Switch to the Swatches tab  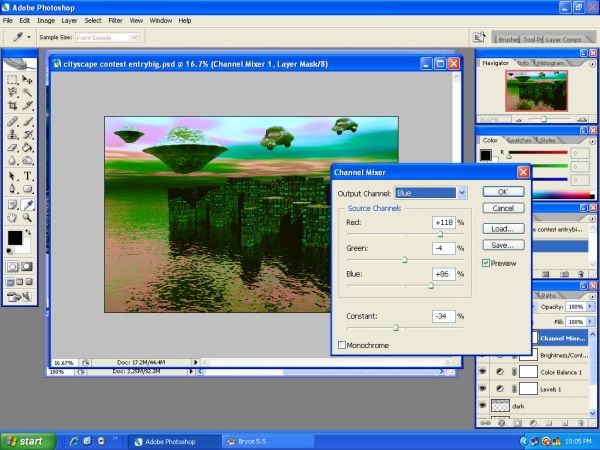[518, 140]
